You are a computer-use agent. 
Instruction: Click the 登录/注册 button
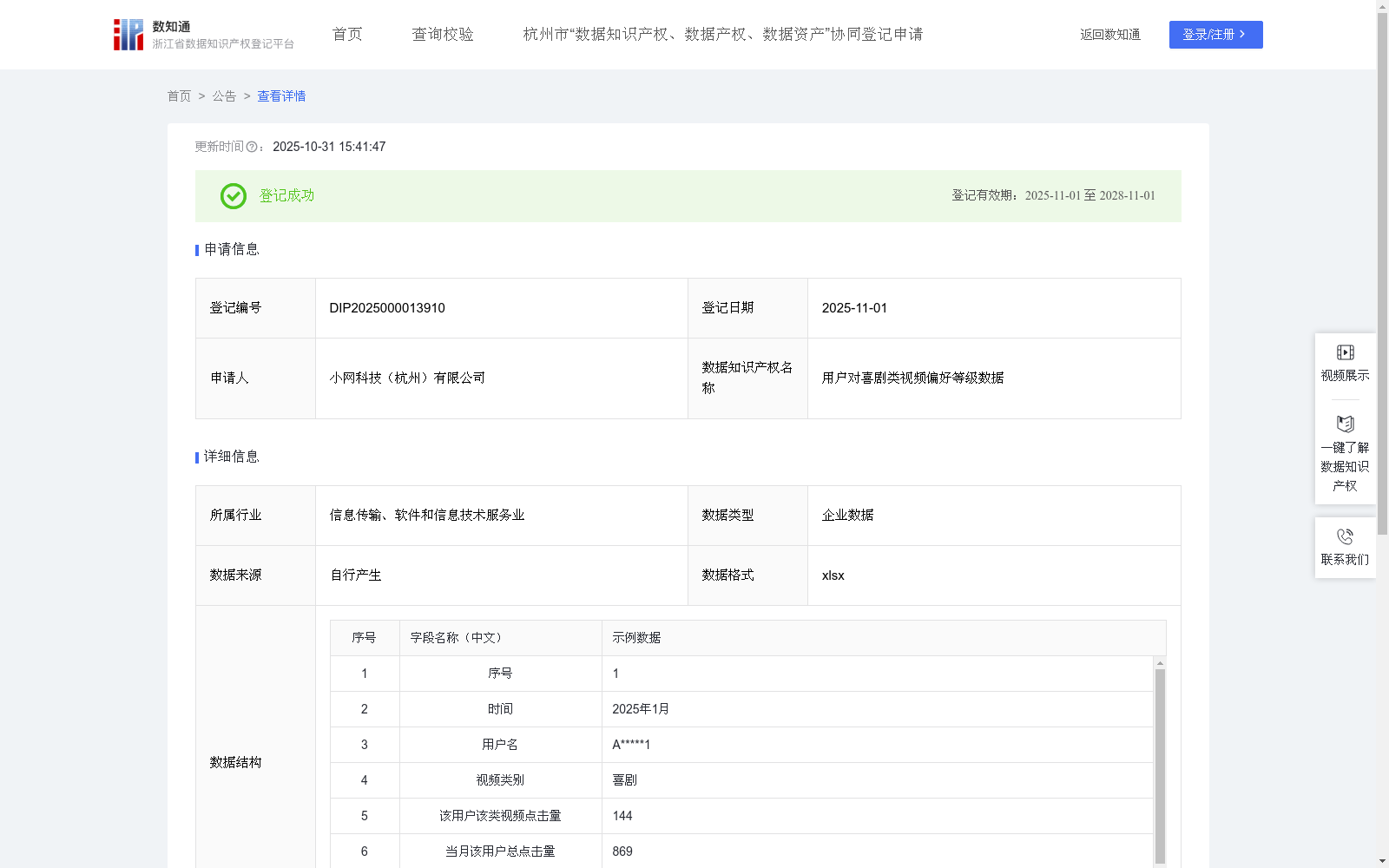point(1215,35)
